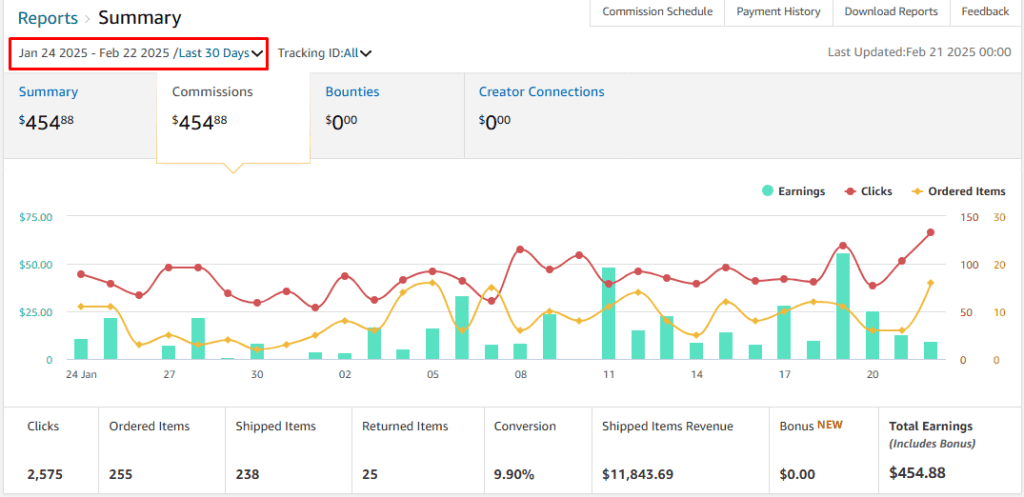
Task: Click the Conversion value 9.90%
Action: (x=514, y=475)
